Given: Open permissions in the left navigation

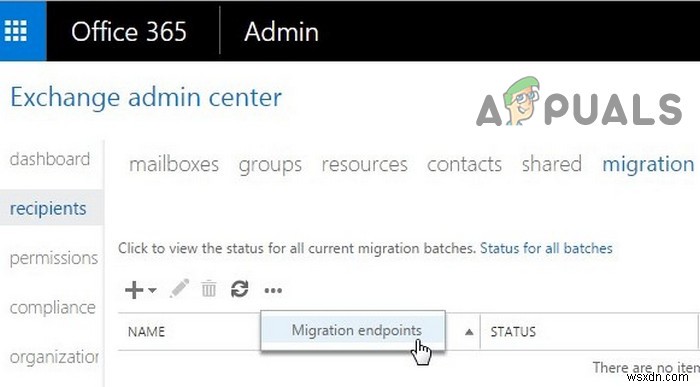Looking at the screenshot, I should [54, 258].
